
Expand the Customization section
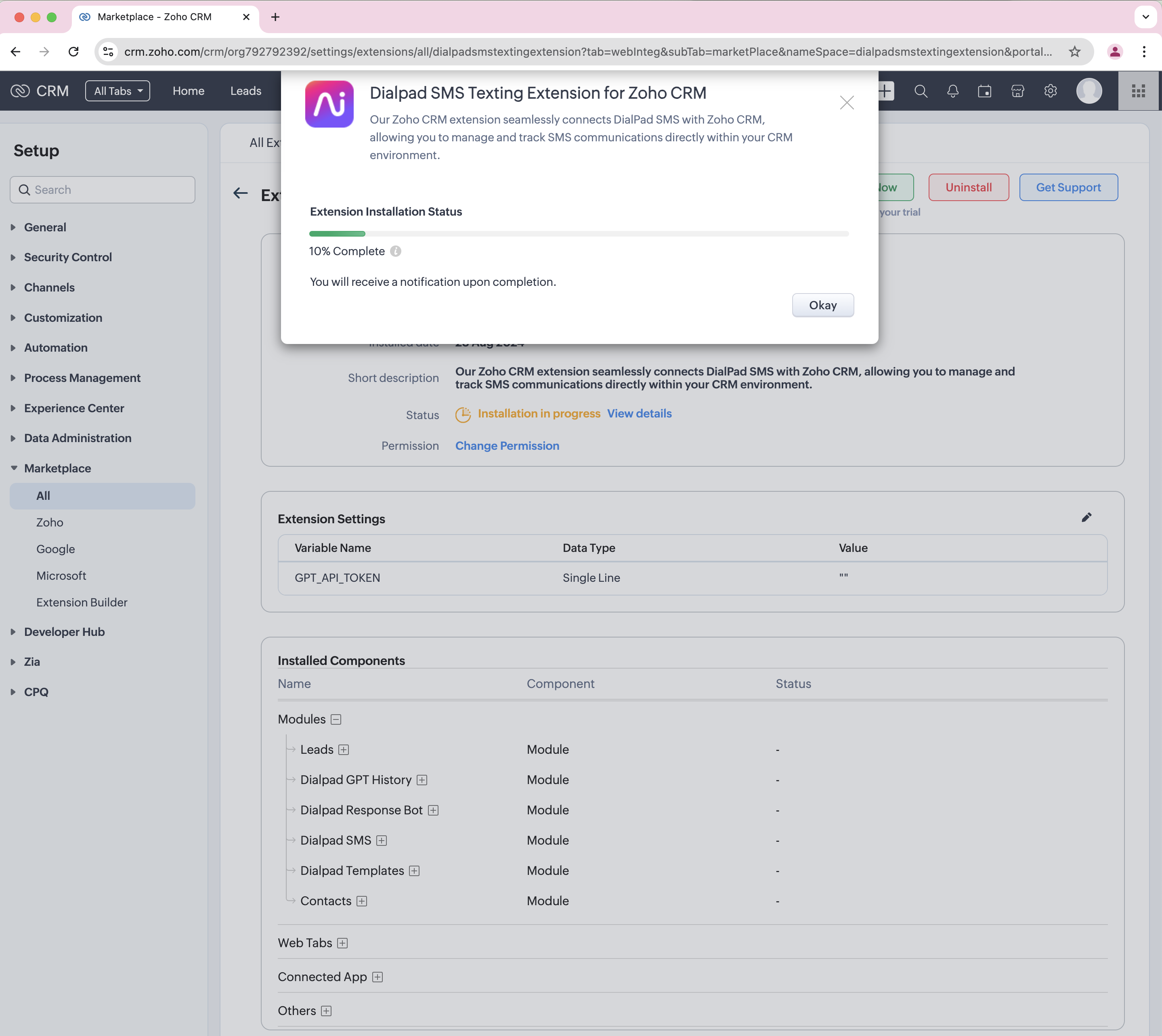click(63, 318)
